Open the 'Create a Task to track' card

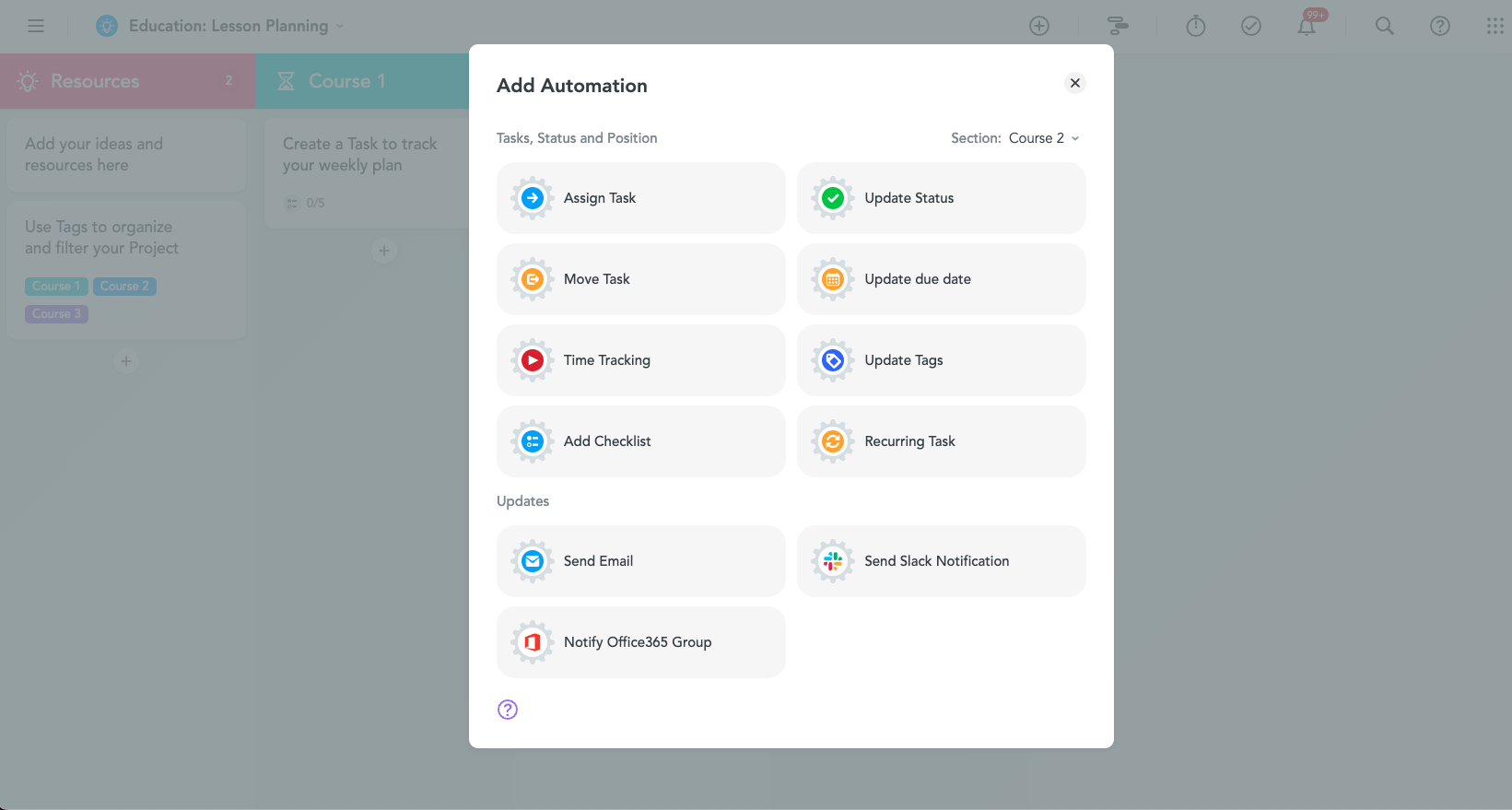click(367, 173)
